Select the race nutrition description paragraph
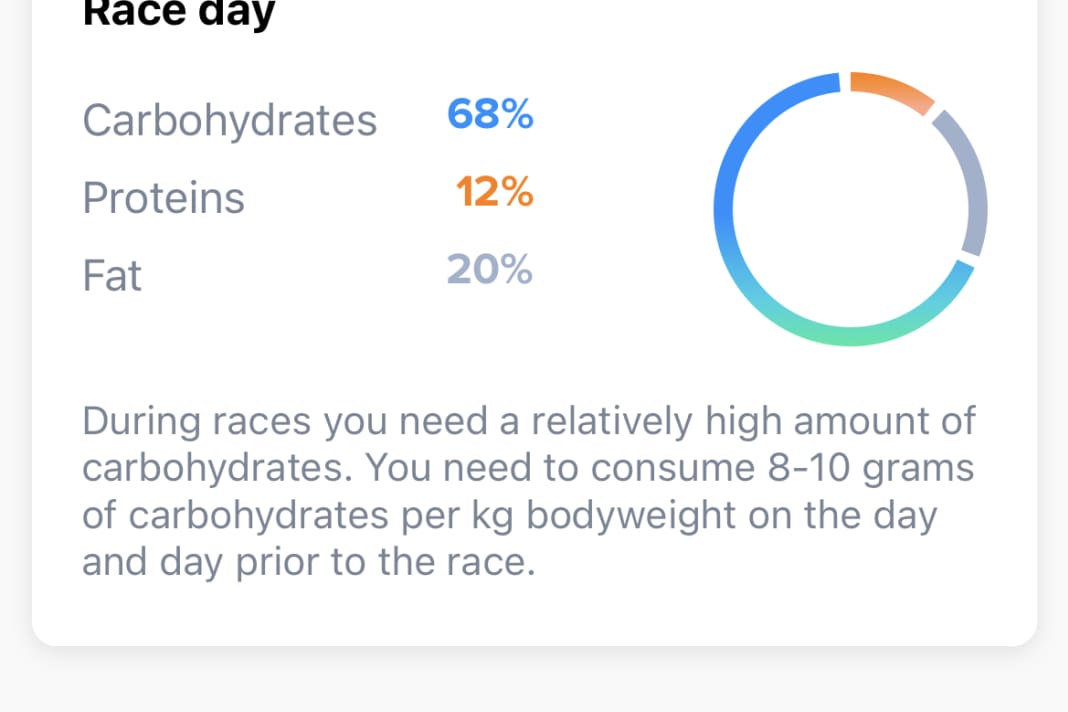Image resolution: width=1068 pixels, height=712 pixels. pyautogui.click(x=530, y=490)
